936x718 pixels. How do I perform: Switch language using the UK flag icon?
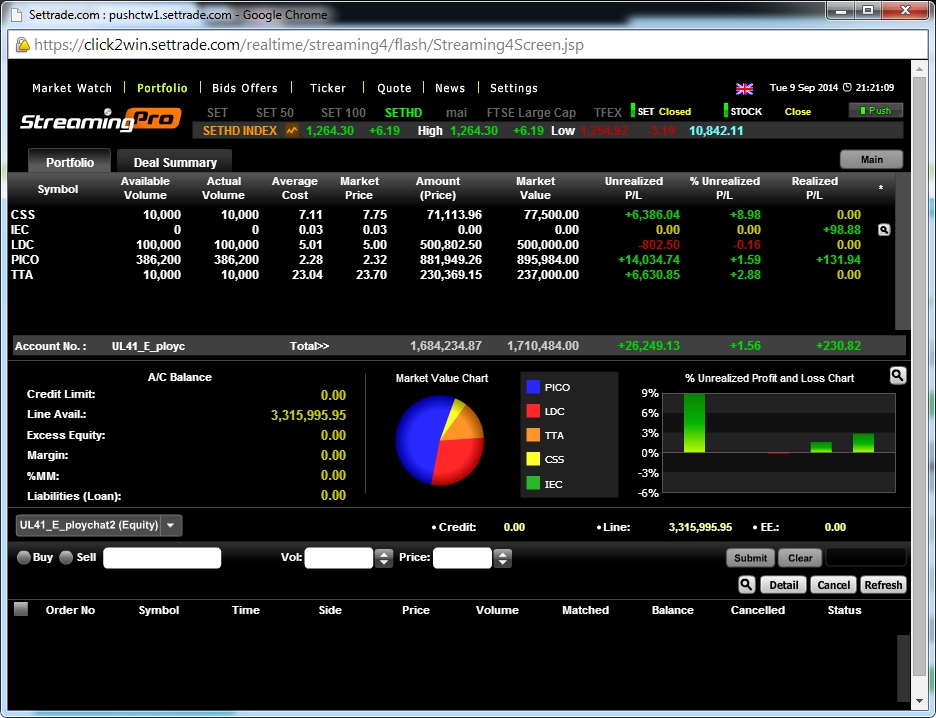point(744,88)
